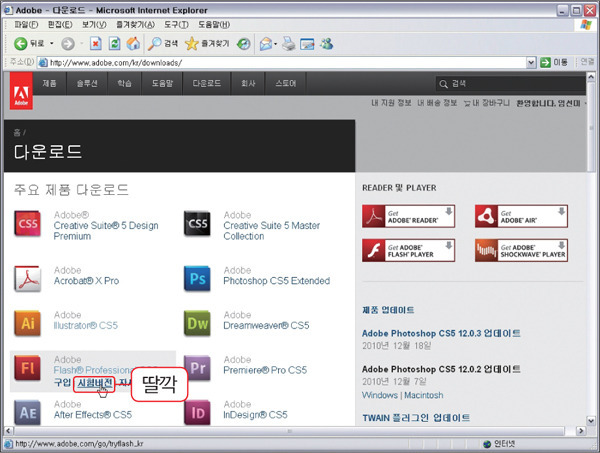Click the 내 배송 정보 link
Image resolution: width=600 pixels, height=453 pixels.
pyautogui.click(x=437, y=103)
